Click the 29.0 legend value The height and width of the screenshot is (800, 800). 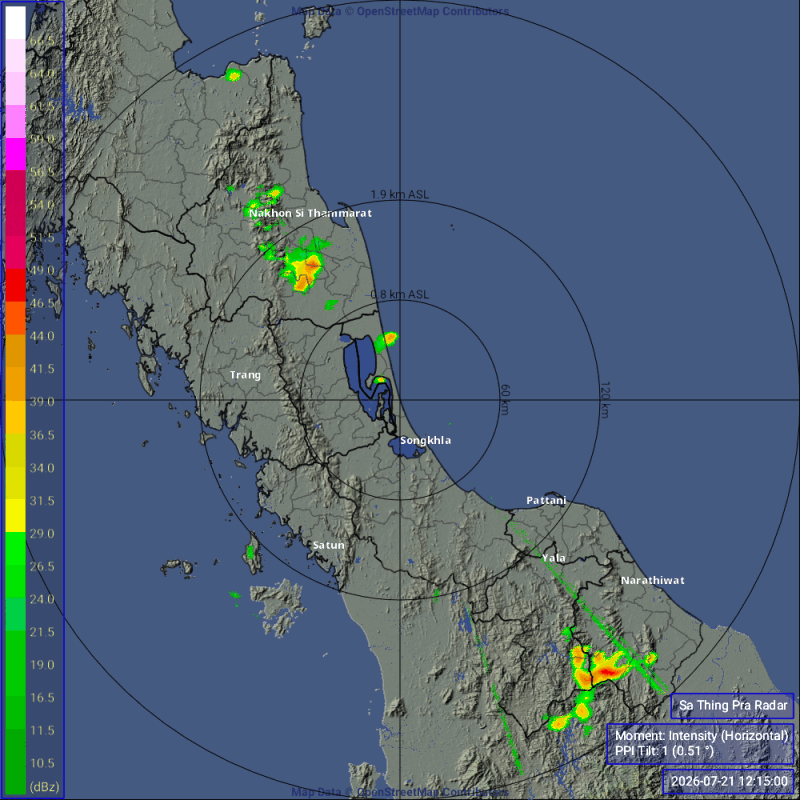click(42, 533)
